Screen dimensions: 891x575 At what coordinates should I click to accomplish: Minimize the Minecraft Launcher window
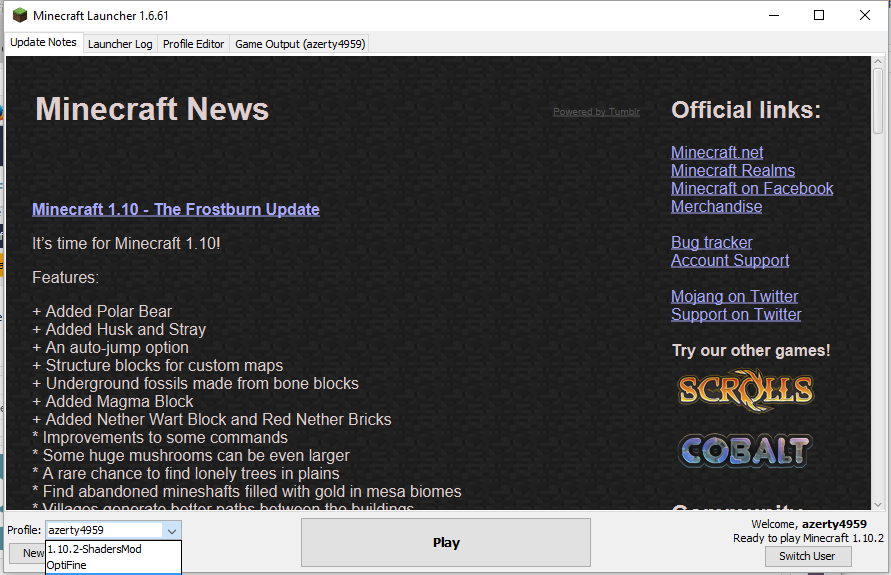pos(773,15)
